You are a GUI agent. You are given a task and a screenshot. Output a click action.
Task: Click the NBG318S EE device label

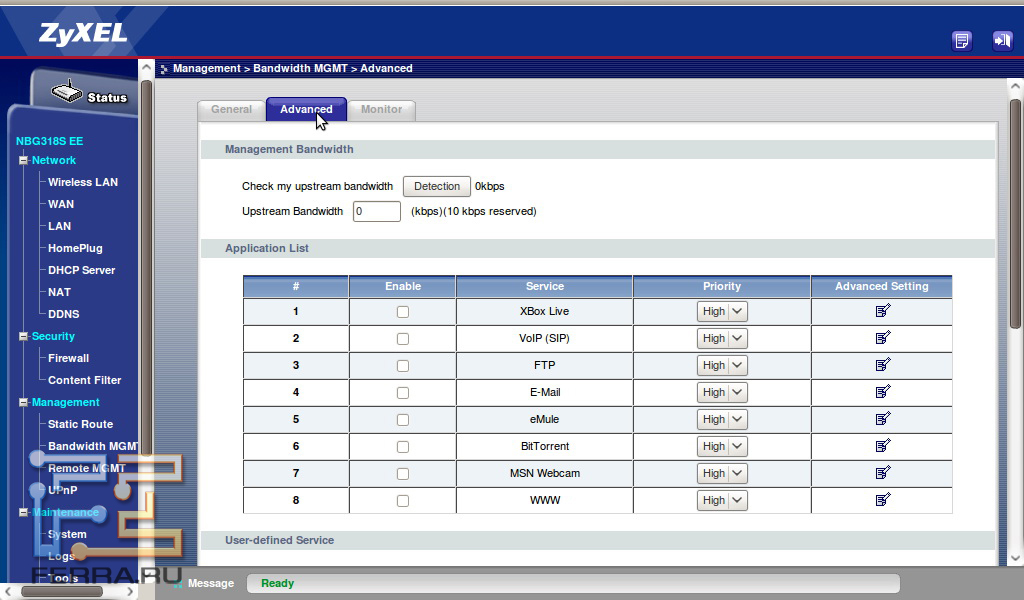pos(50,141)
